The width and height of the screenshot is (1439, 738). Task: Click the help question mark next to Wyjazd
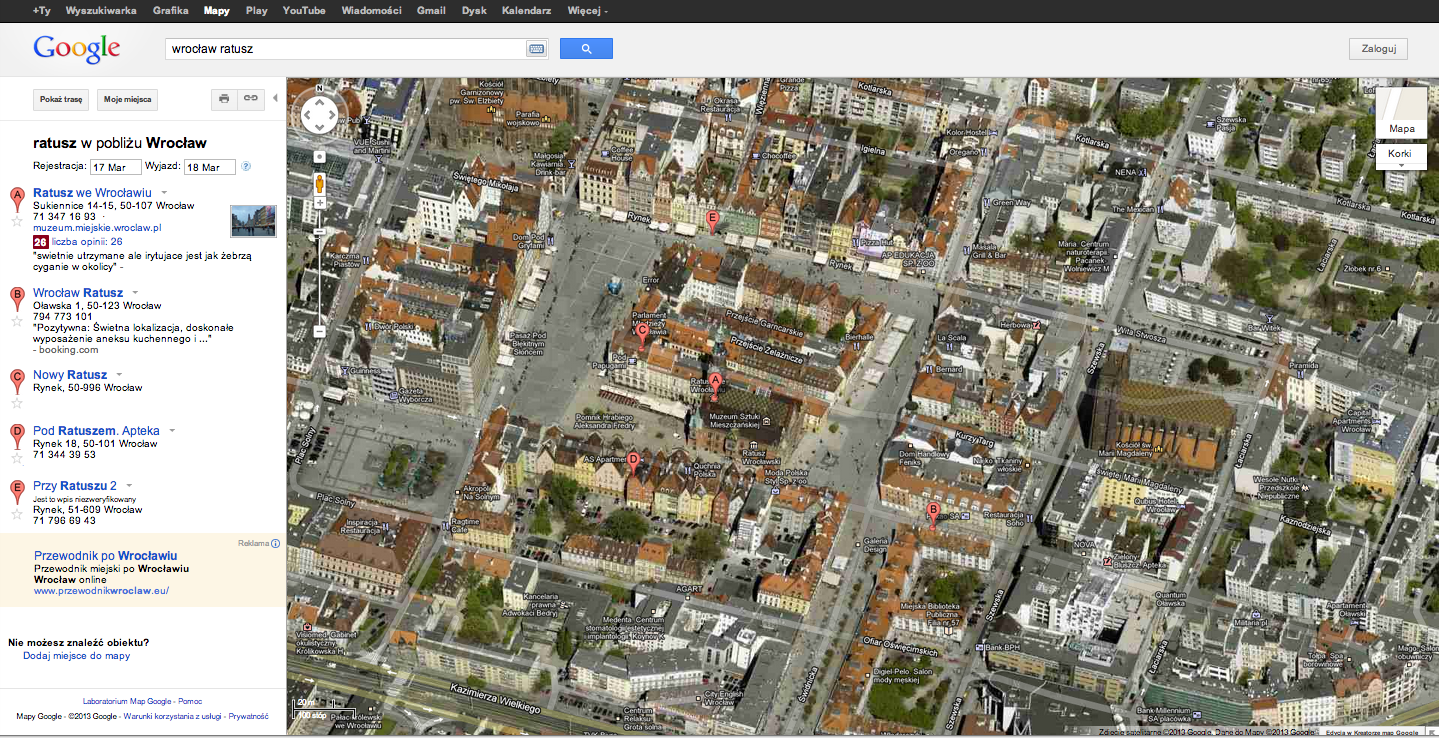pos(246,167)
